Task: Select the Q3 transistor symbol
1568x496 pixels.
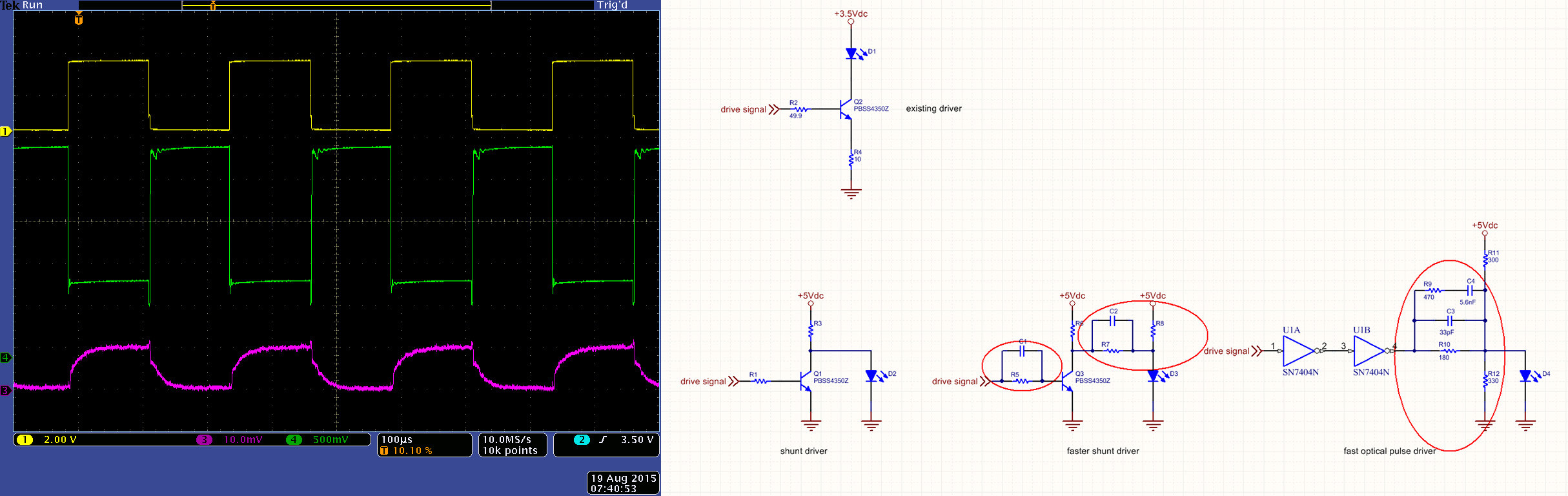Action: point(1066,381)
